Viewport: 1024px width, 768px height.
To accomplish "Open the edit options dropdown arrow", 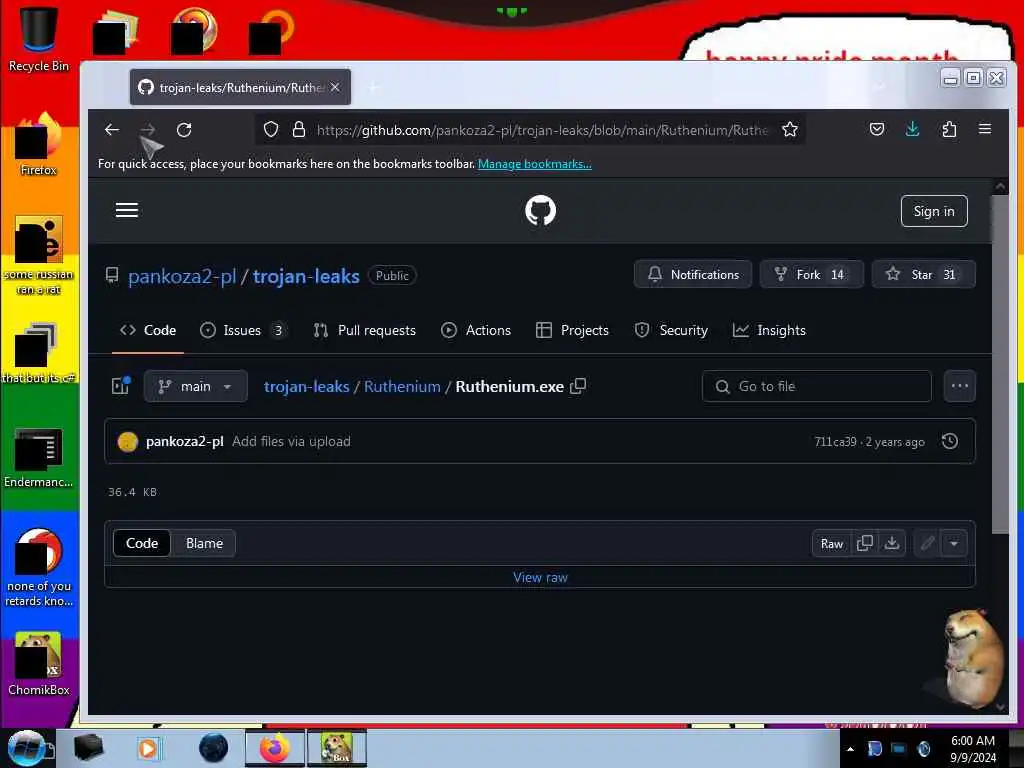I will [x=954, y=543].
